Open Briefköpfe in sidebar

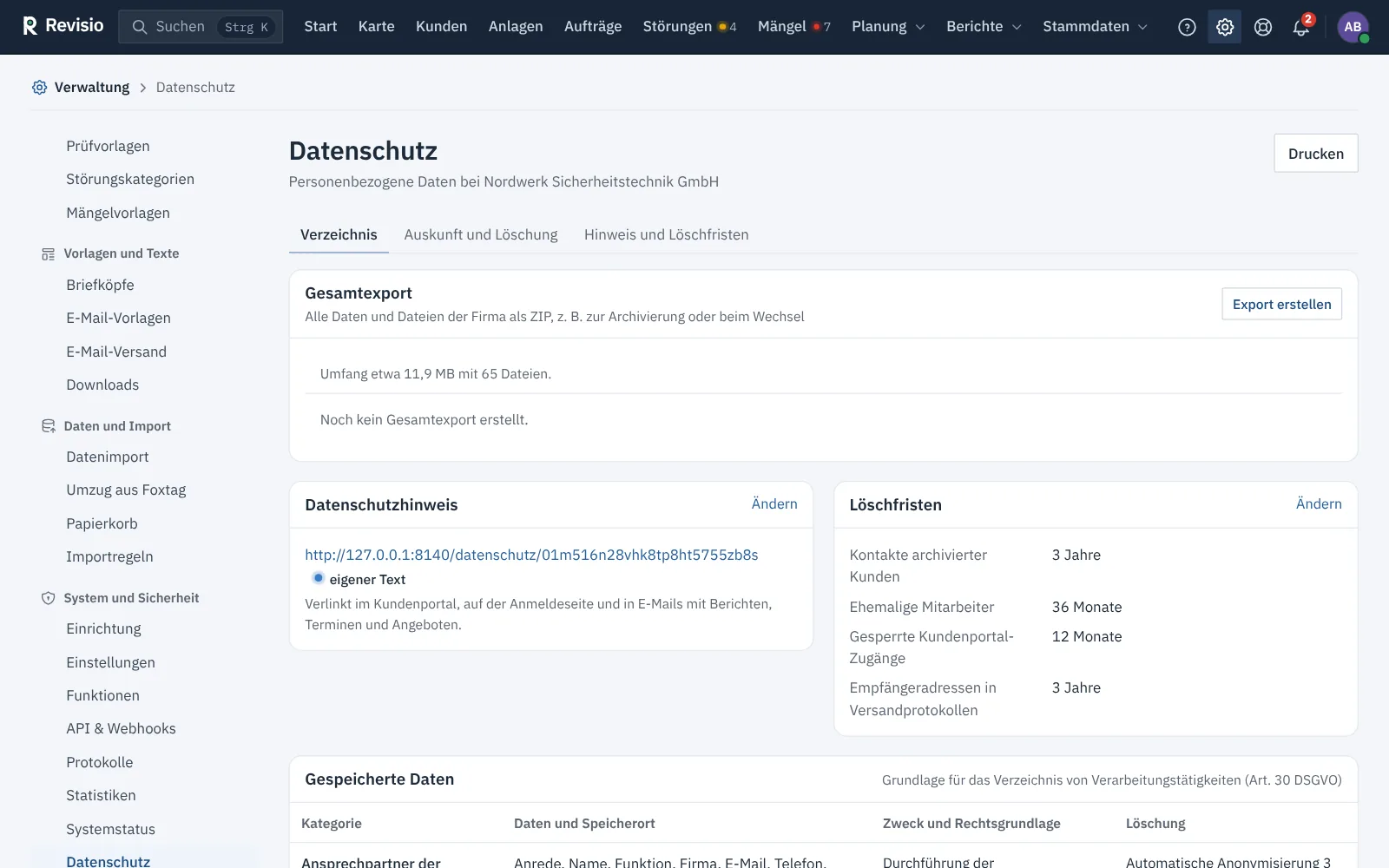[x=100, y=285]
